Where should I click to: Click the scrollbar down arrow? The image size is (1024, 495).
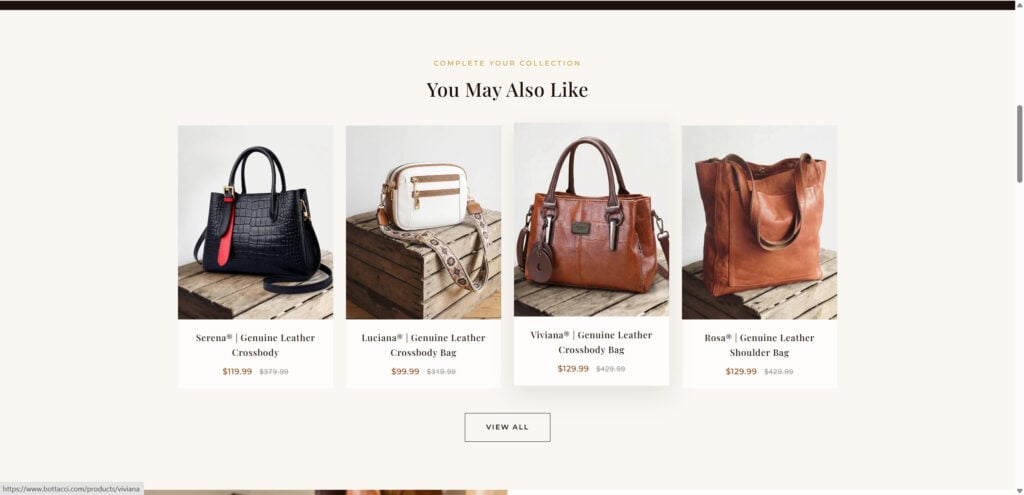(x=1019, y=490)
